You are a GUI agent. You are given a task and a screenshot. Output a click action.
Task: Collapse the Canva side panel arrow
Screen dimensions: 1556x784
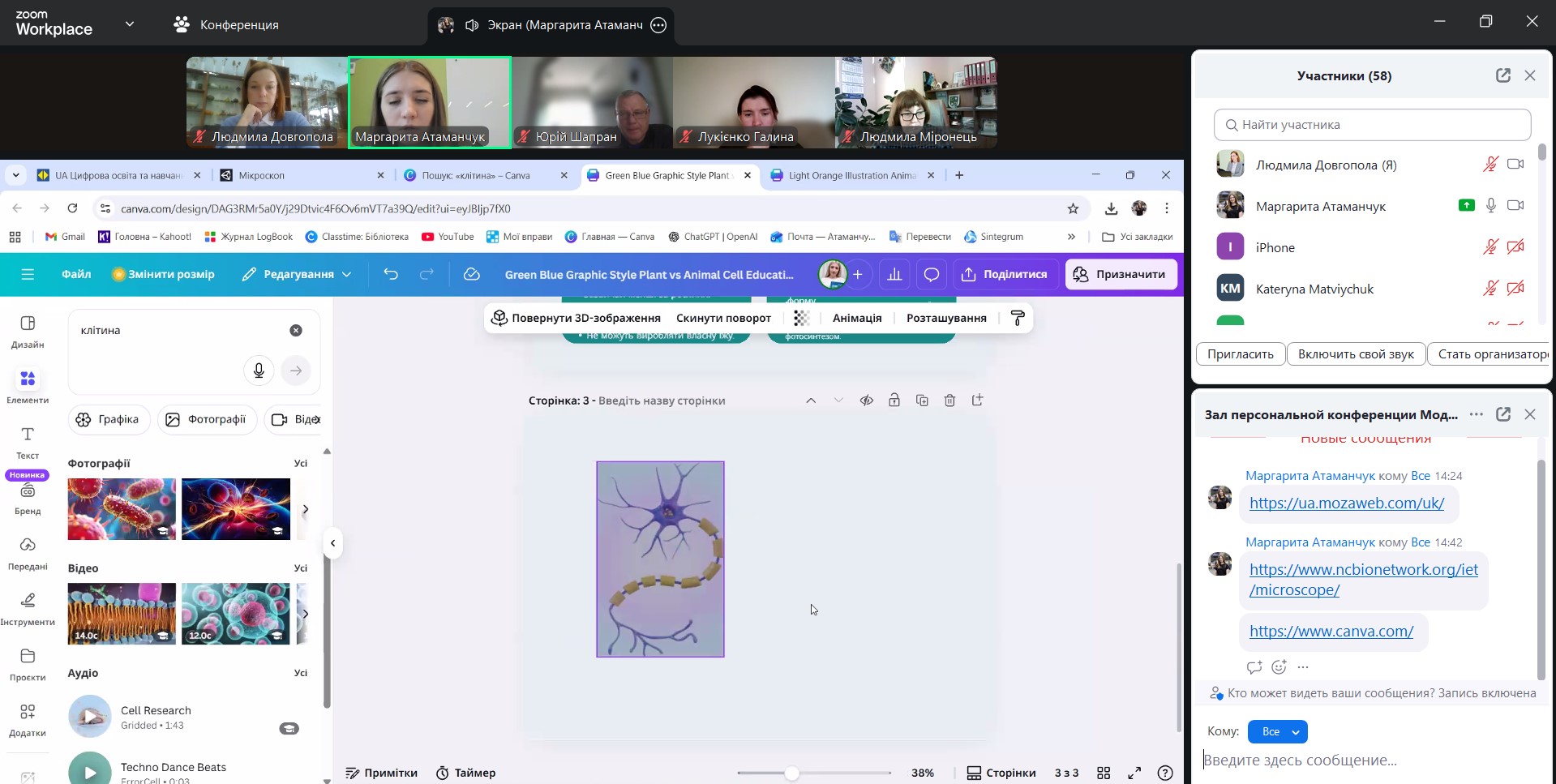[x=332, y=543]
